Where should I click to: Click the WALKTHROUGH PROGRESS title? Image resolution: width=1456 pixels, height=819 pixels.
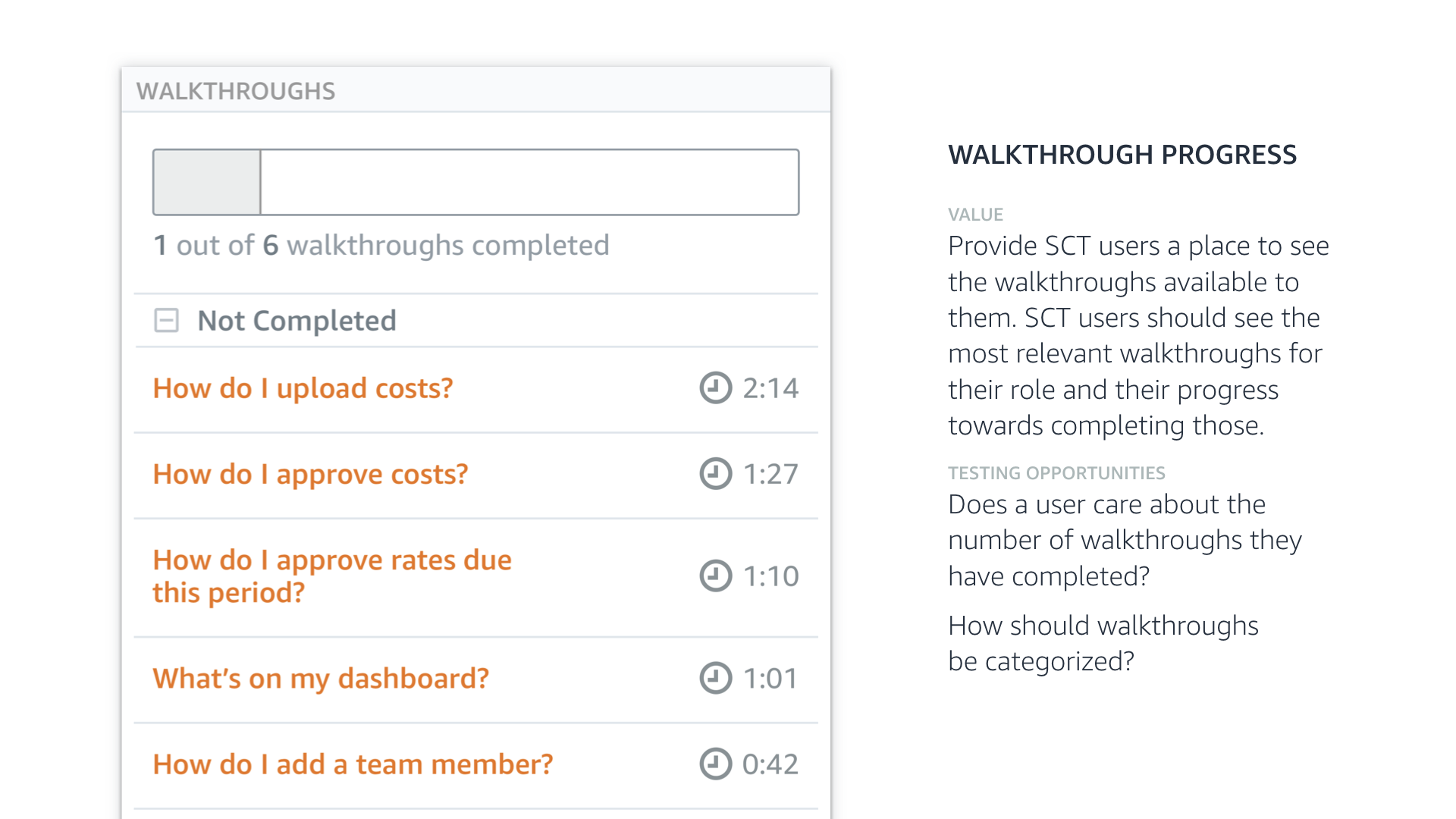(x=1122, y=155)
